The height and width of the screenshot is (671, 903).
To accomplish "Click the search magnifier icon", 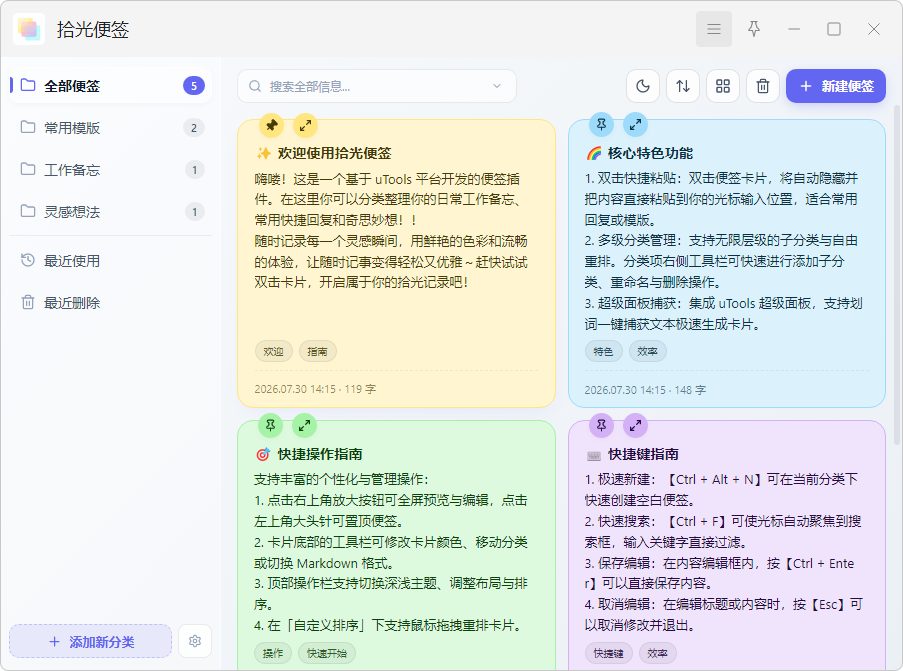I will [x=255, y=86].
